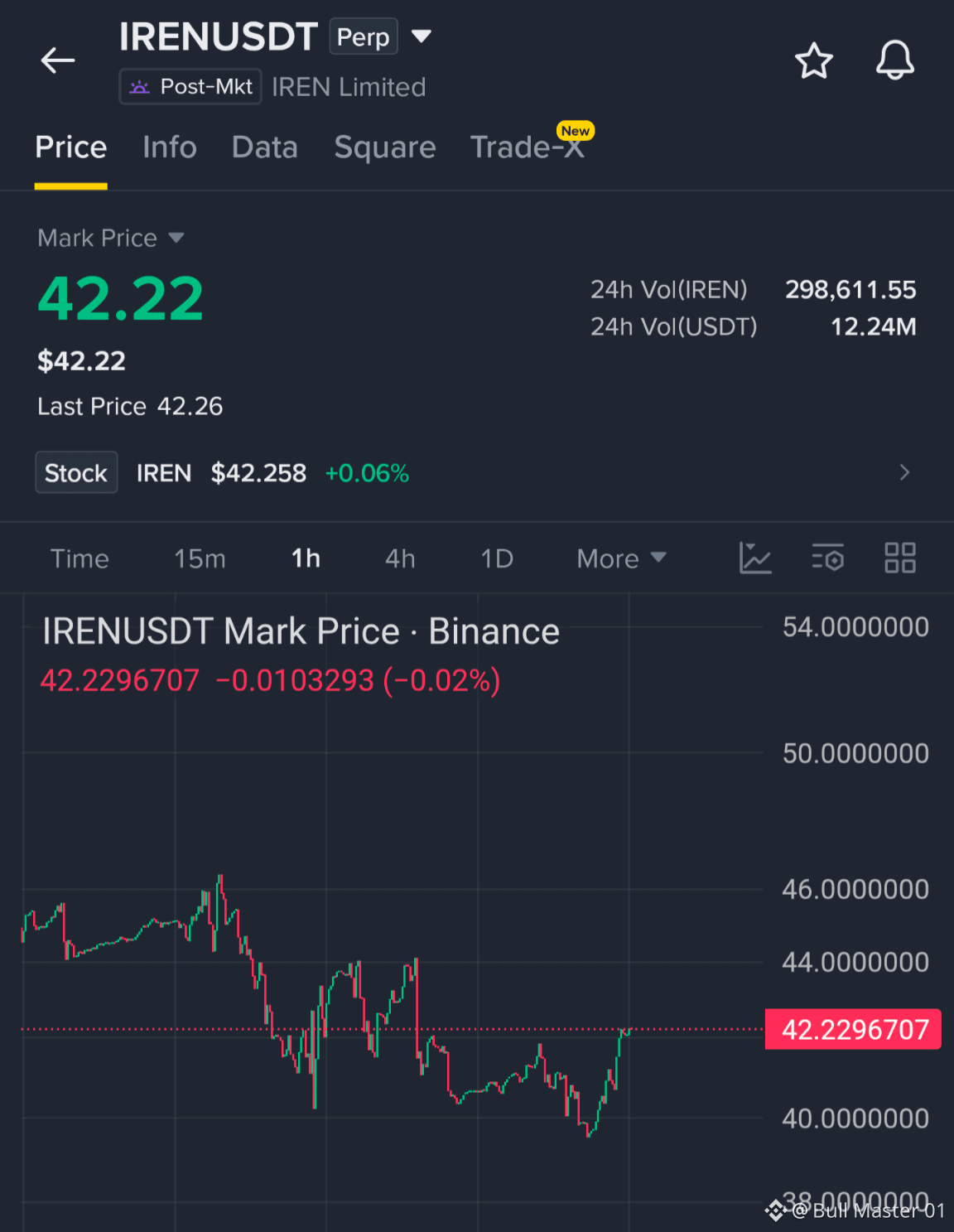Open the Mark Price dropdown

tap(111, 238)
